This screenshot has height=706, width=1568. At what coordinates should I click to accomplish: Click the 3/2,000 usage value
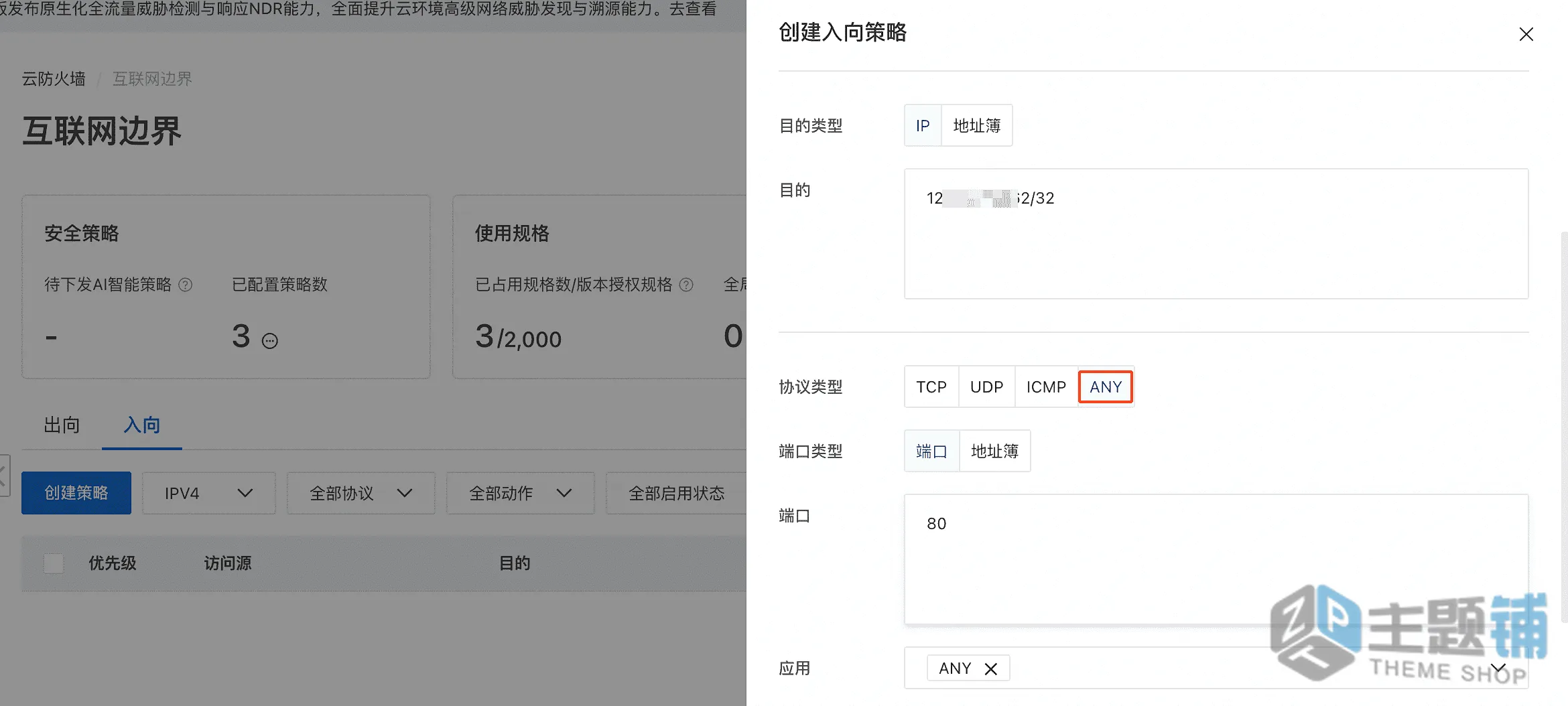click(518, 336)
